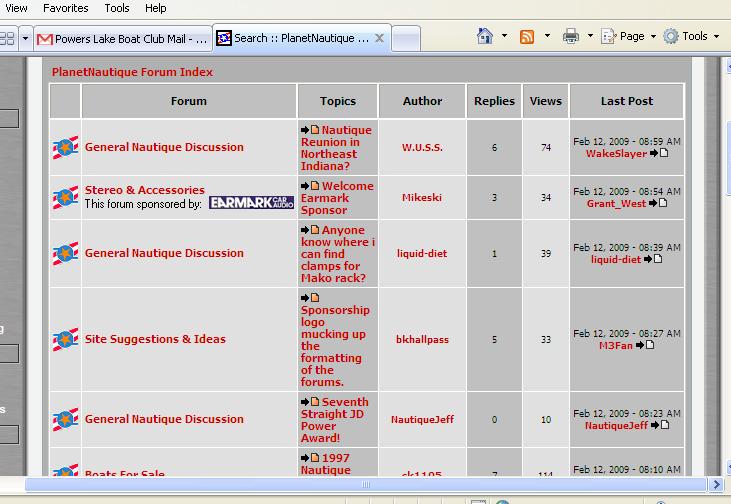Open the Page menu dropdown
Viewport: 731px width, 504px height.
[629, 36]
